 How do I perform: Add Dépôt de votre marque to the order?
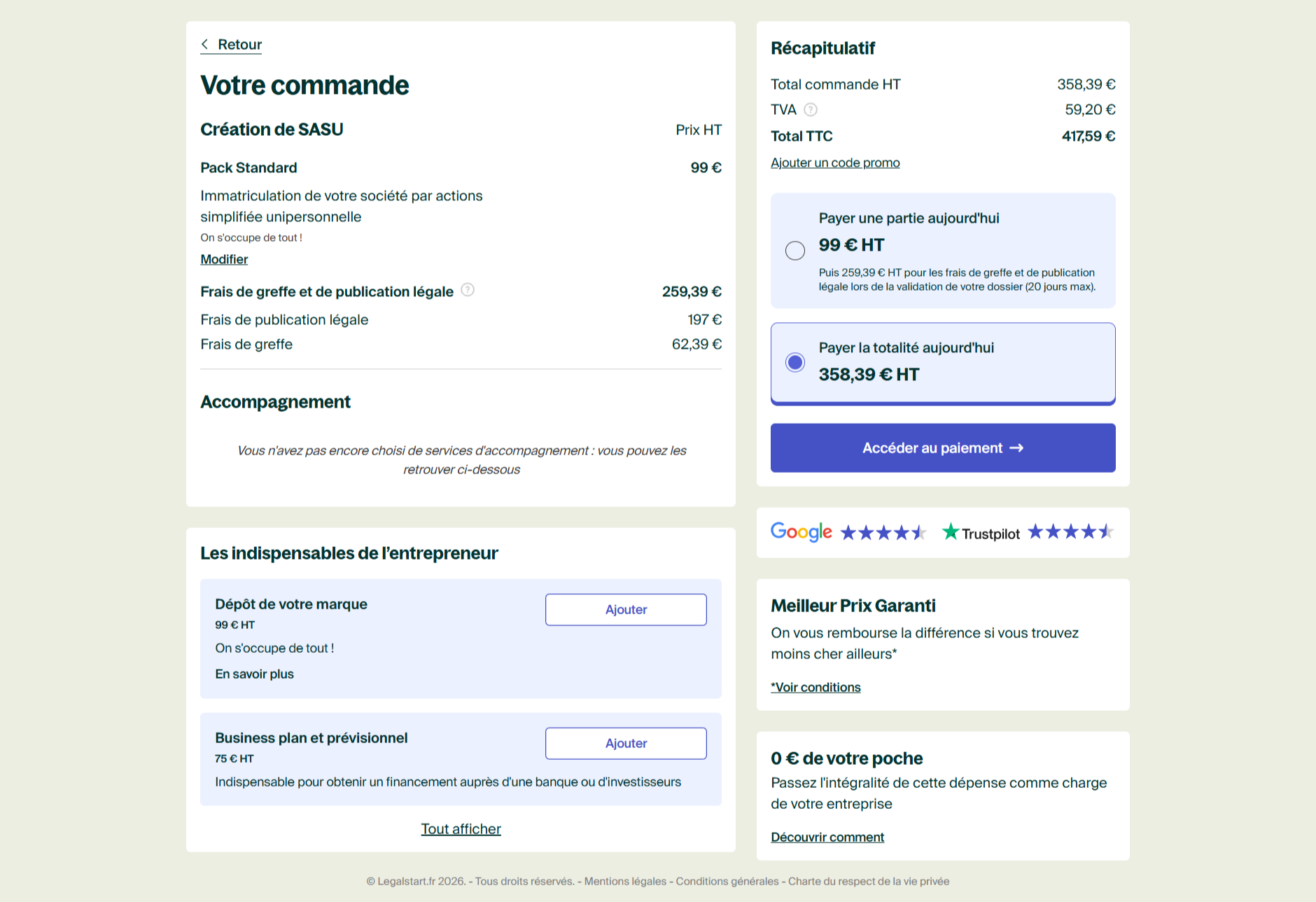pos(626,609)
